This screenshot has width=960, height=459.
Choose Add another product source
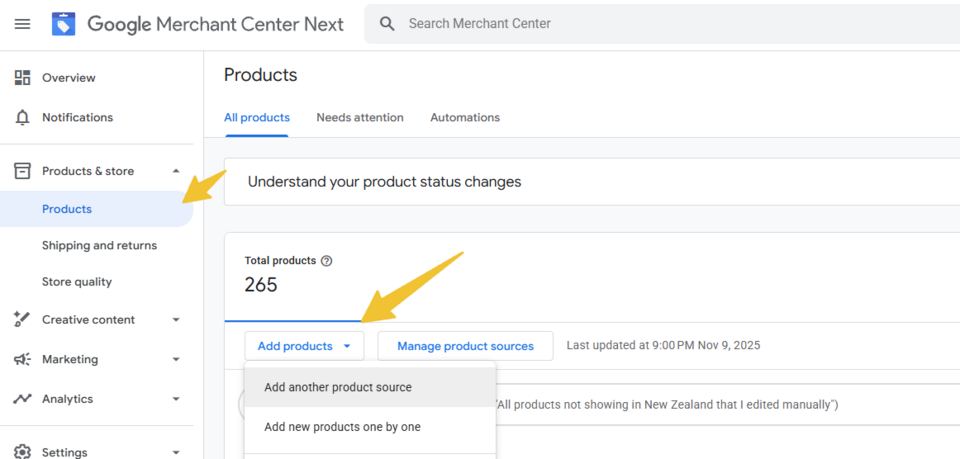pos(338,387)
